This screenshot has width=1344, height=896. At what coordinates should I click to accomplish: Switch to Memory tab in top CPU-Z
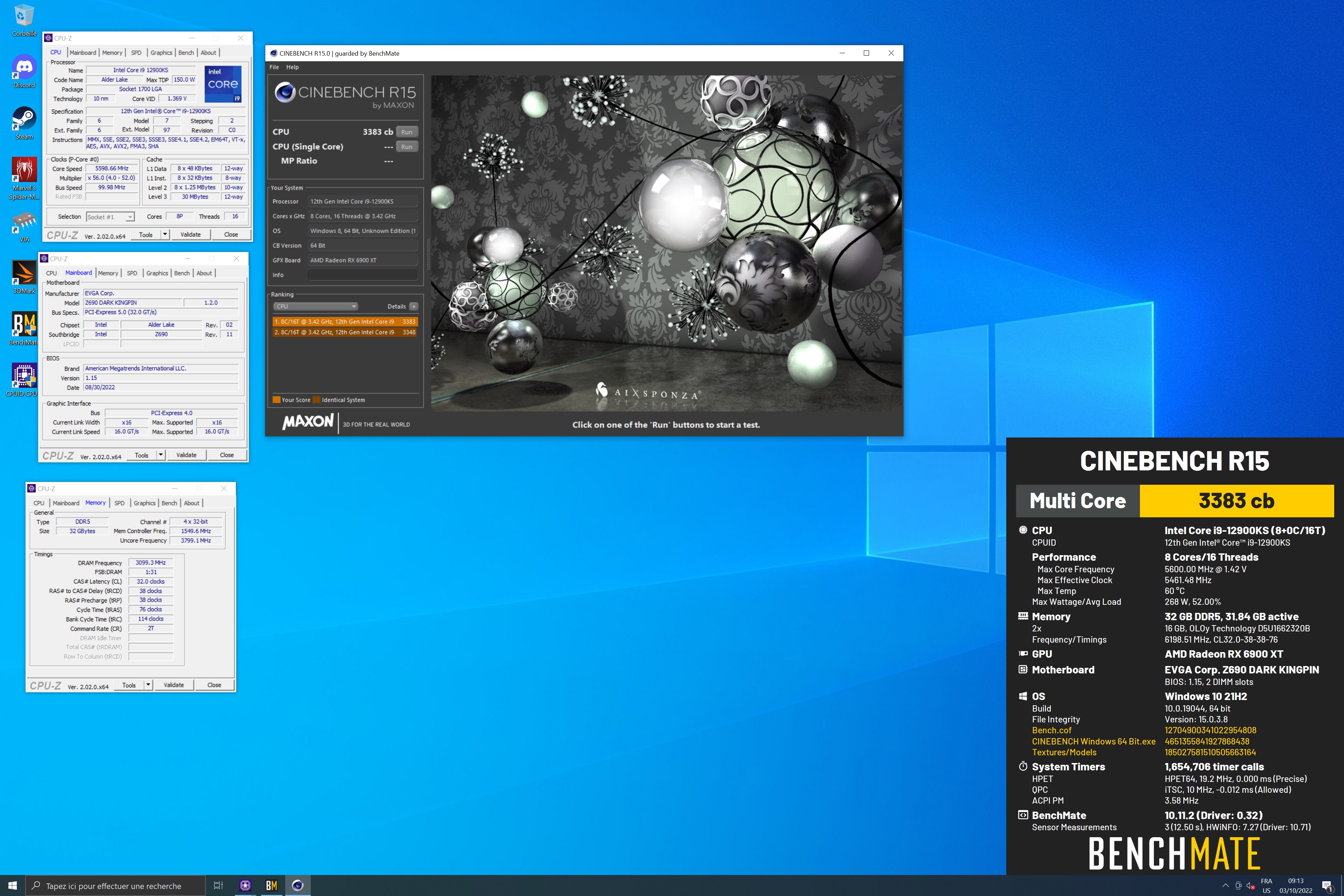tap(112, 52)
